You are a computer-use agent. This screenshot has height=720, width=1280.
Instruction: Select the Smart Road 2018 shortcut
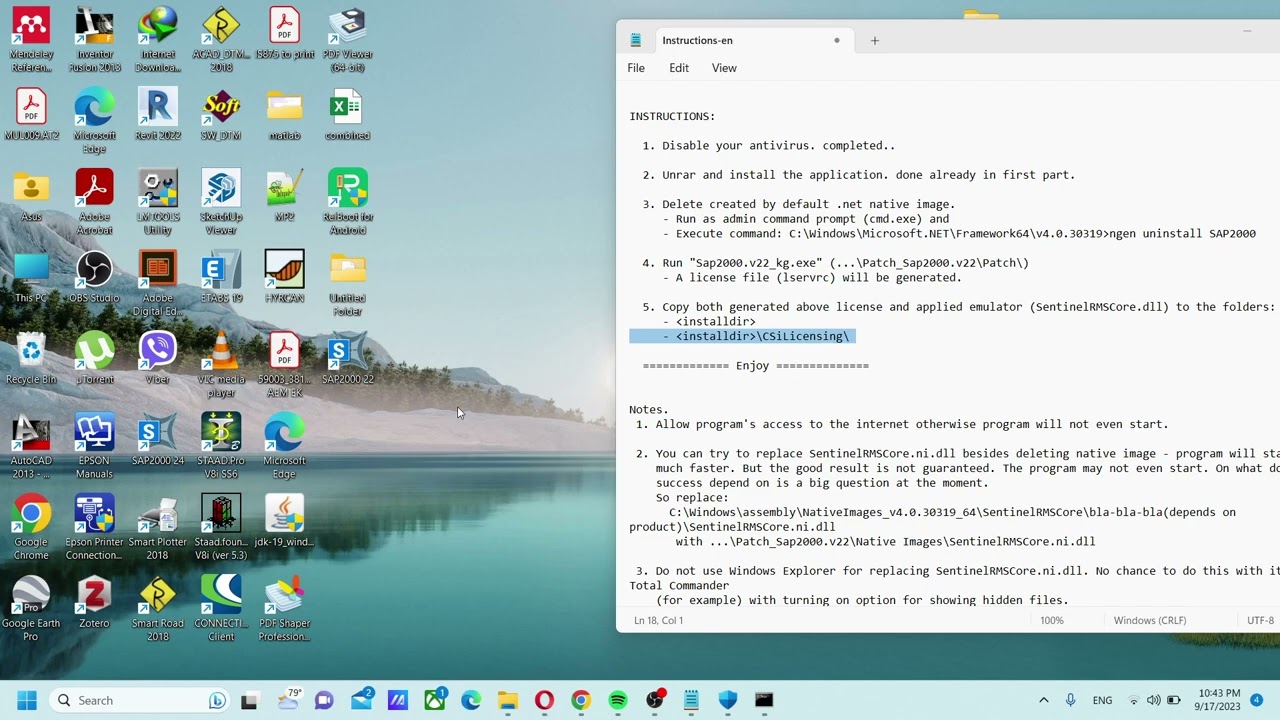point(158,608)
